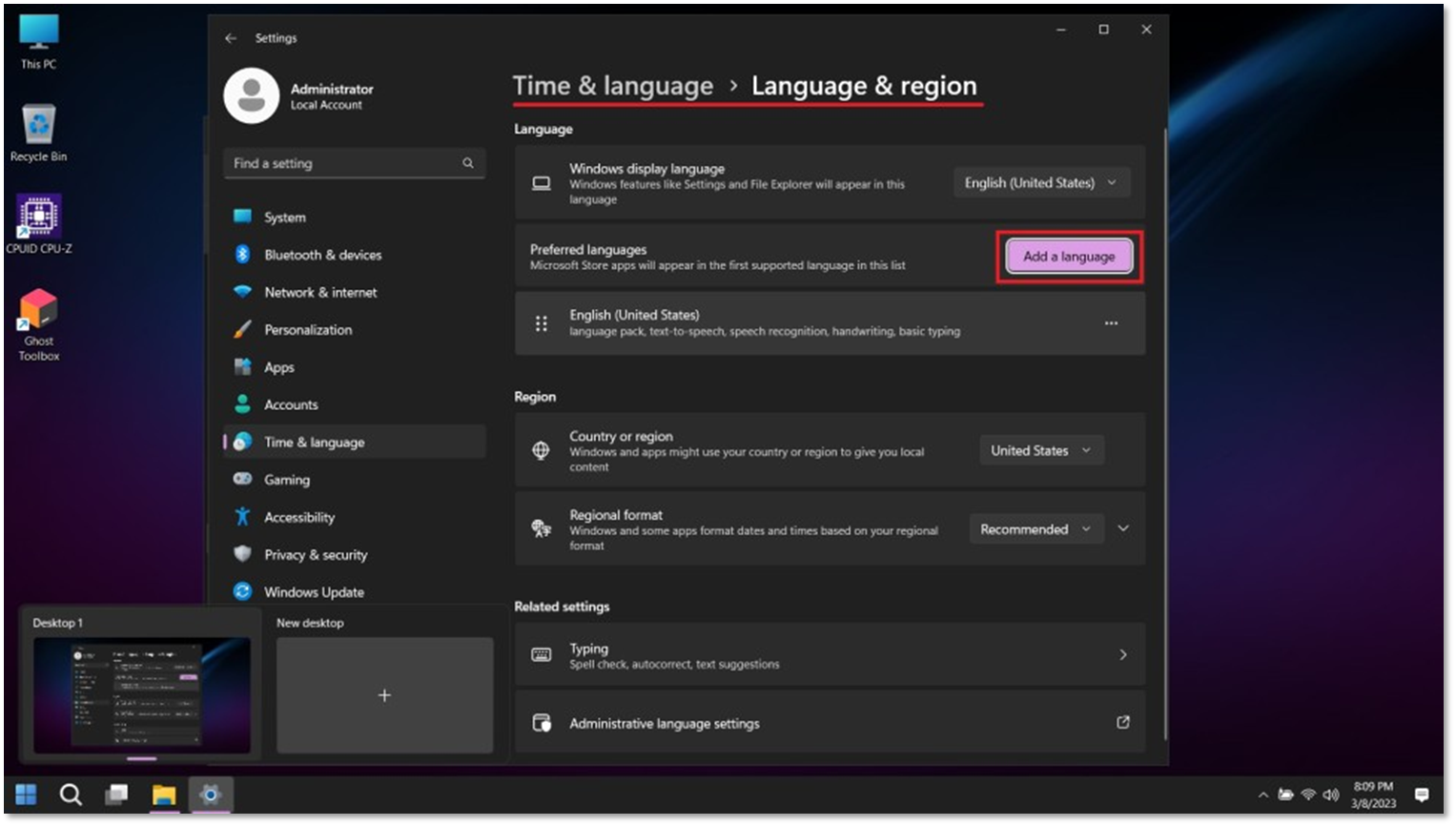Select Time & language in sidebar
Screen dimensions: 1456x826
click(x=354, y=443)
